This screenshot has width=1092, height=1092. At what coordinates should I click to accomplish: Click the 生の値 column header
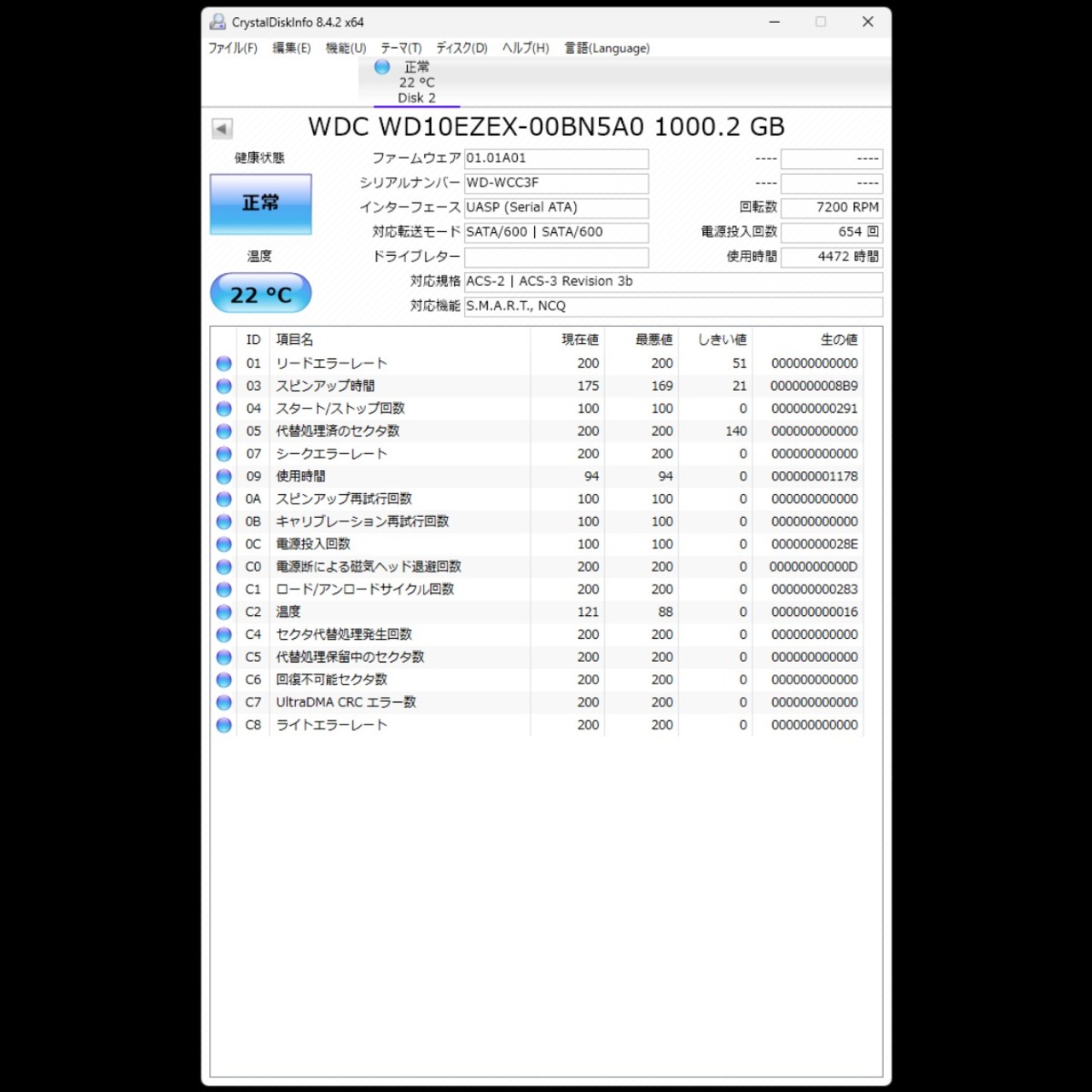[807, 340]
